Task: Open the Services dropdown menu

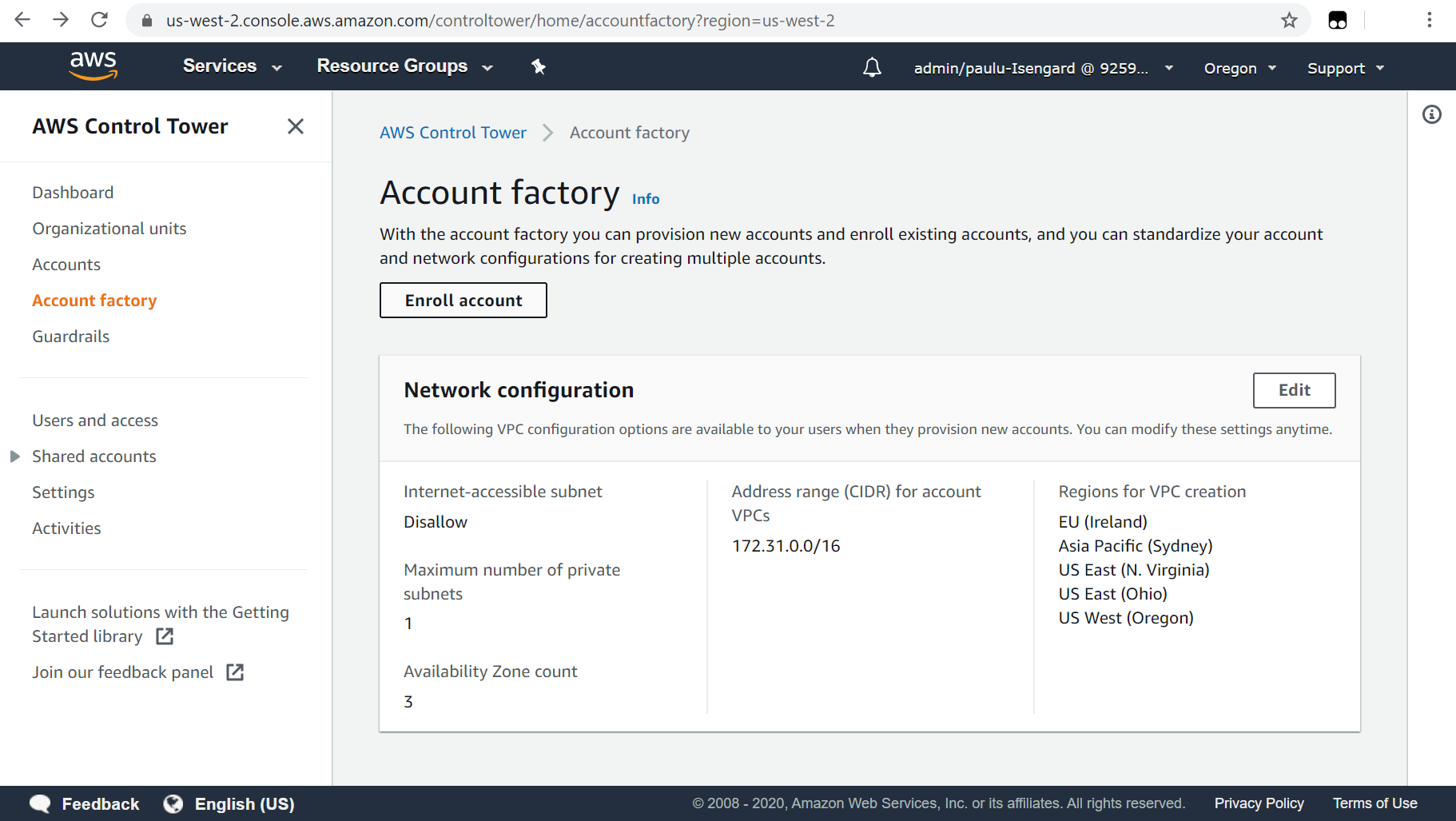Action: pos(233,66)
